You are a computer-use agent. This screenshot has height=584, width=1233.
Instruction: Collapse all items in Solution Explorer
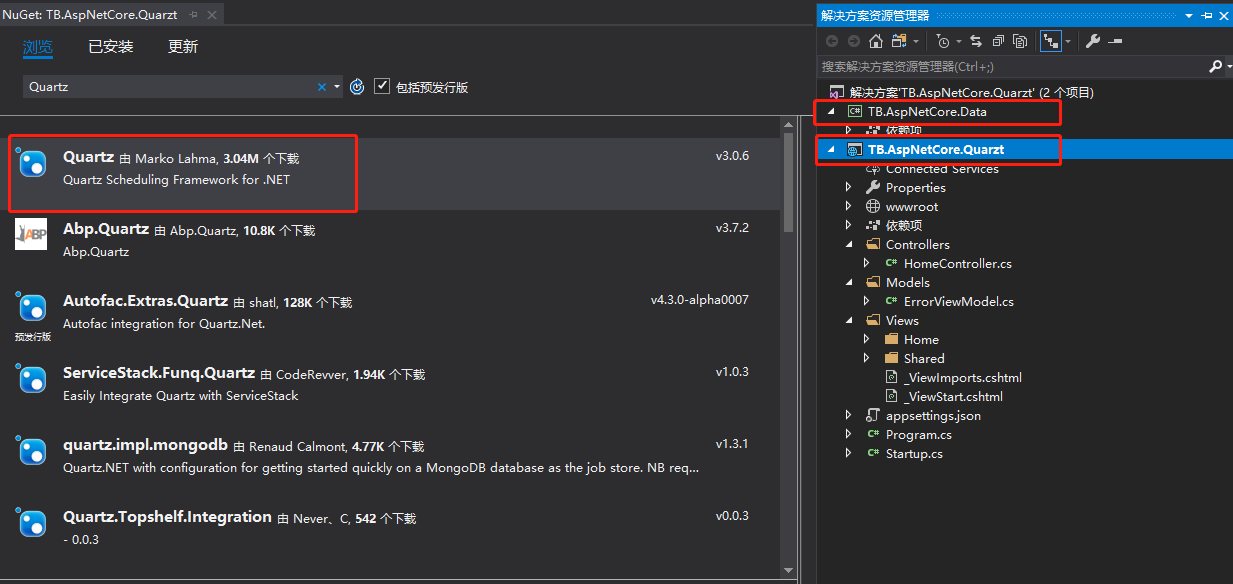998,41
